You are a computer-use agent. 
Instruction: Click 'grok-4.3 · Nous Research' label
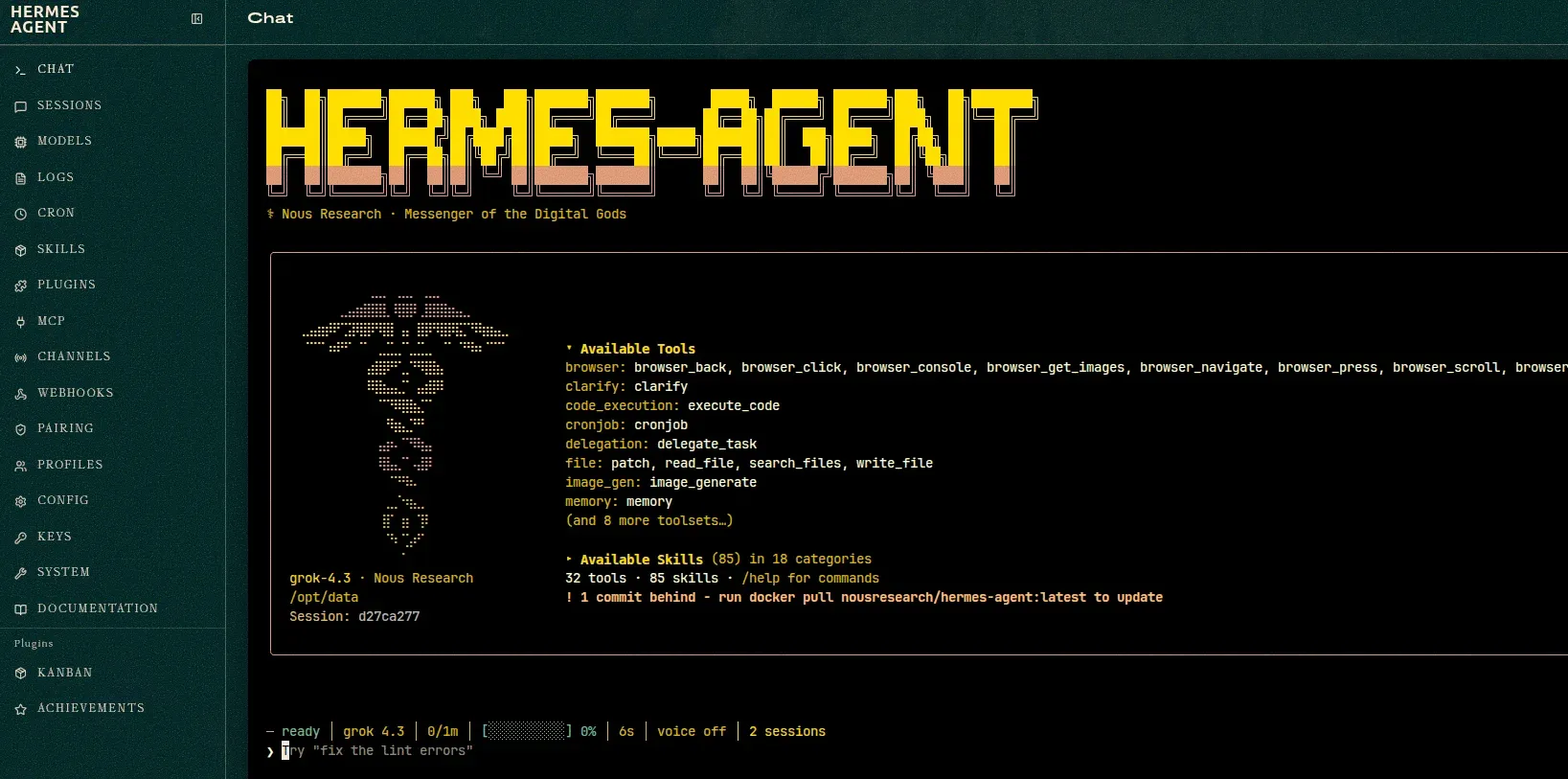(x=381, y=579)
